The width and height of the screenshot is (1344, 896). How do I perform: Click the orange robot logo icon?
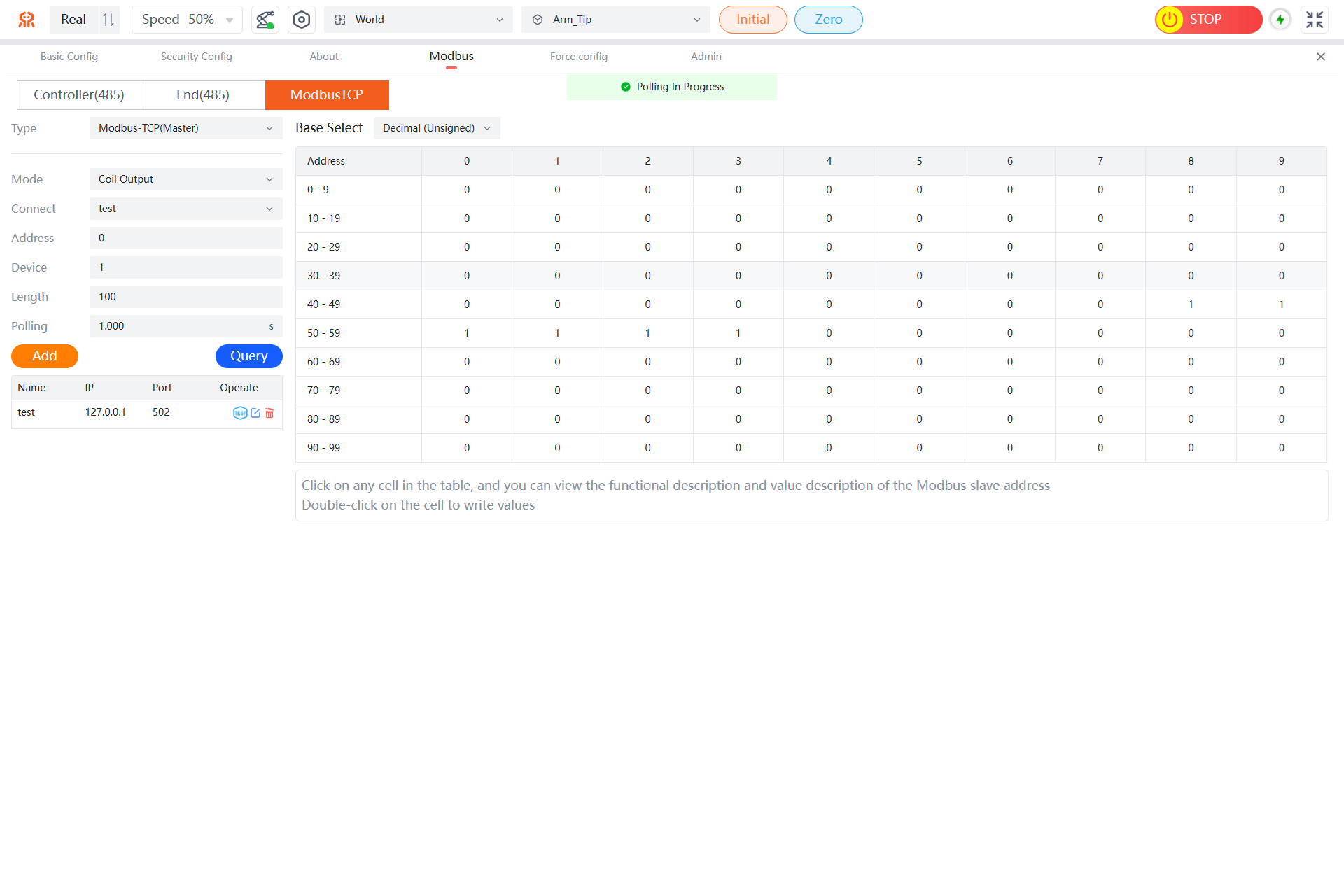tap(27, 20)
